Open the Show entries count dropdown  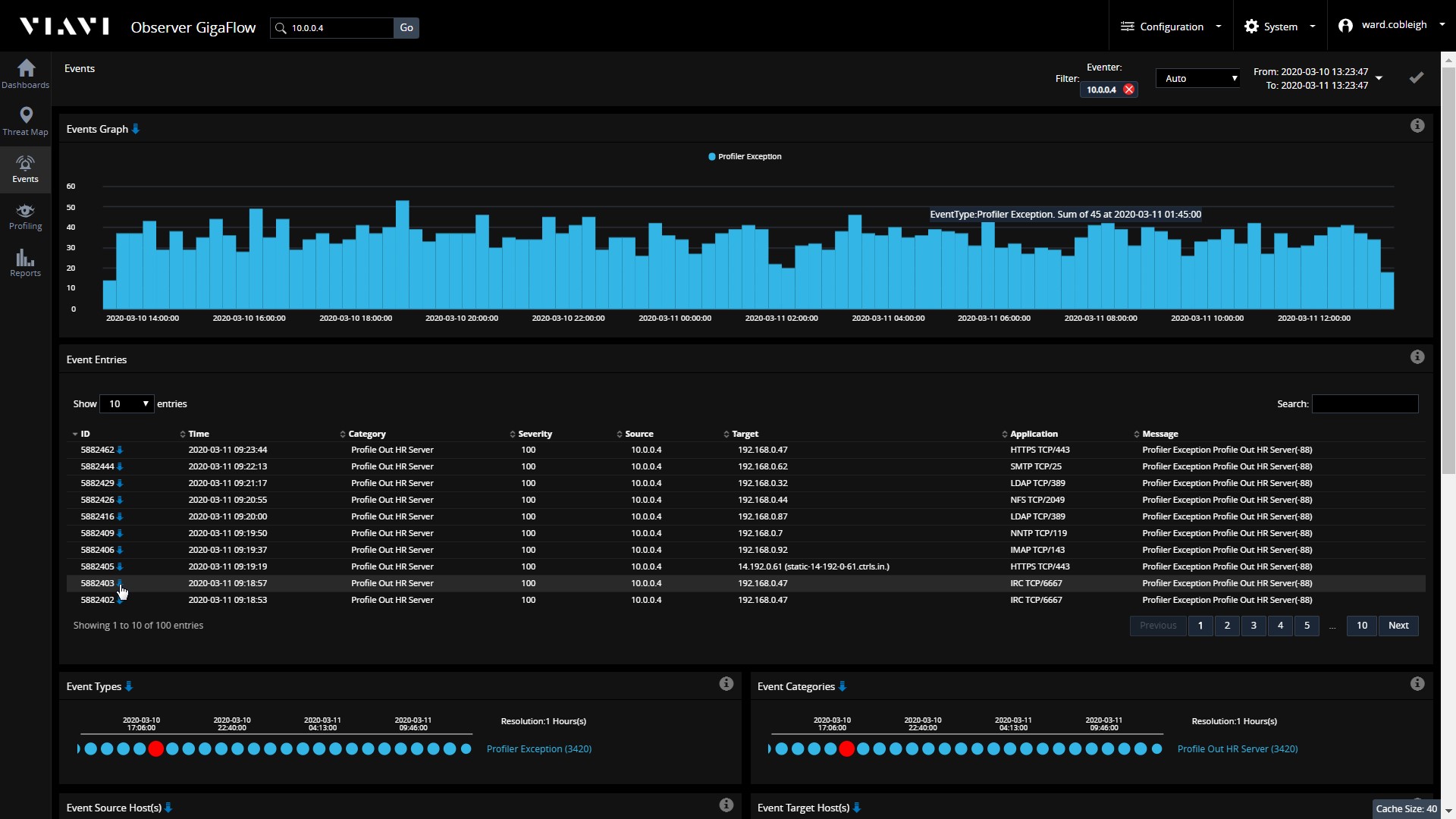[x=127, y=404]
